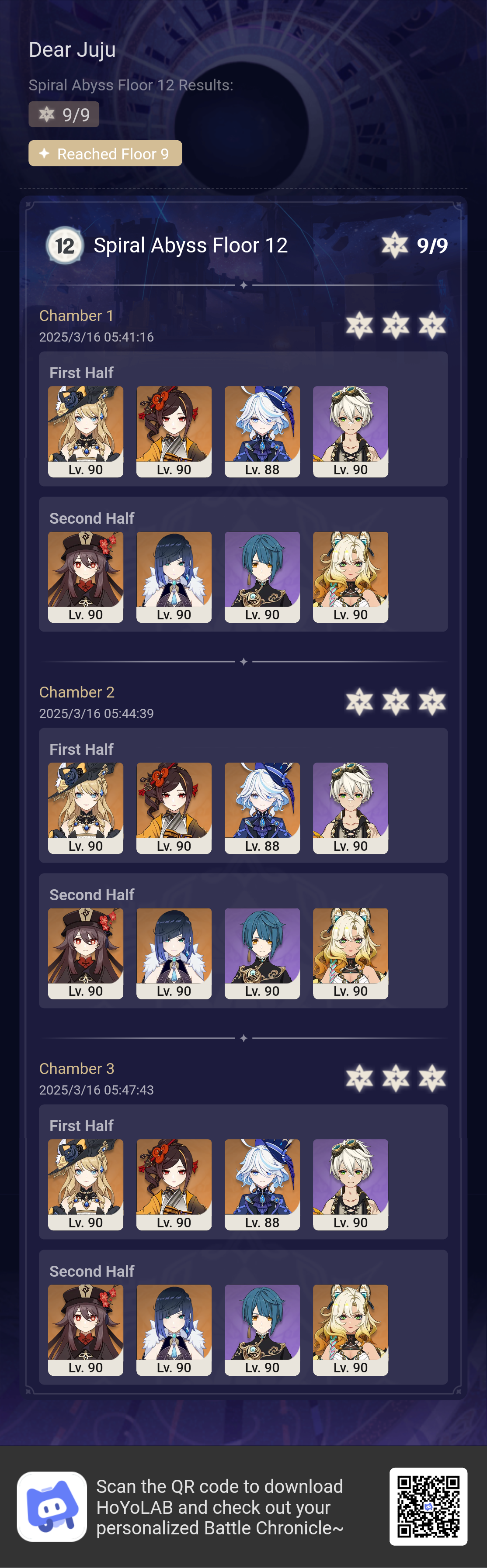The width and height of the screenshot is (487, 1568).
Task: Select the goggles-wearing character in Chamber 1 First Half
Action: [351, 432]
